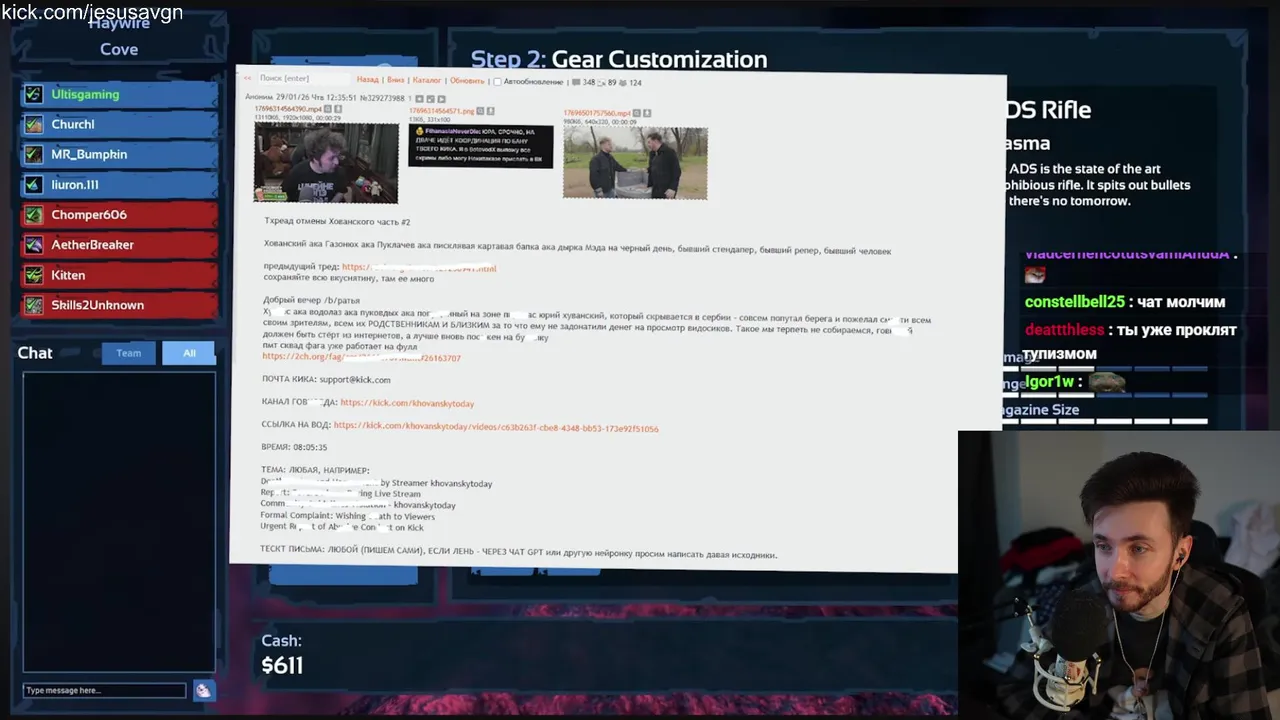Click the Chat panel heading

pos(35,353)
